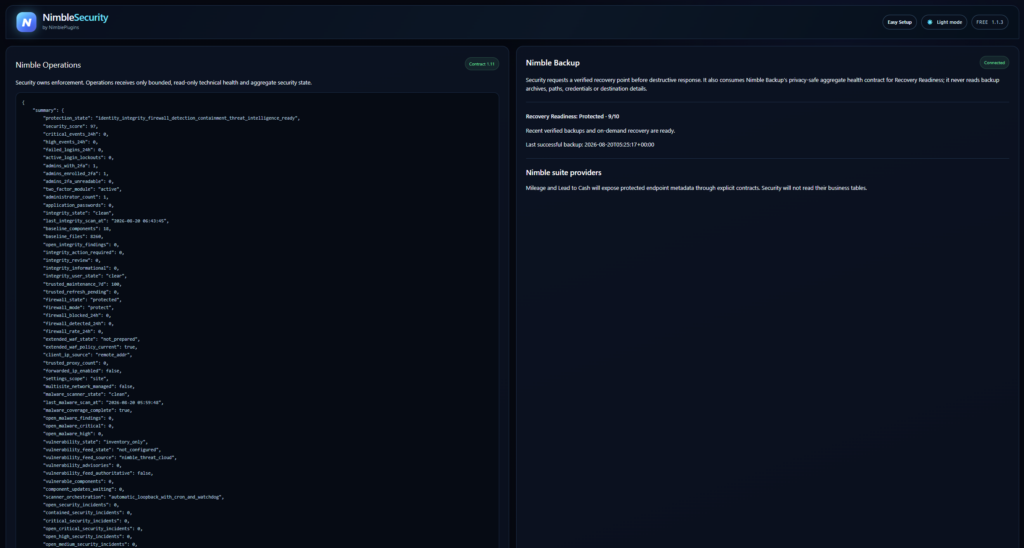
Task: Click the "failed_logins_24h" line
Action: coord(73,150)
